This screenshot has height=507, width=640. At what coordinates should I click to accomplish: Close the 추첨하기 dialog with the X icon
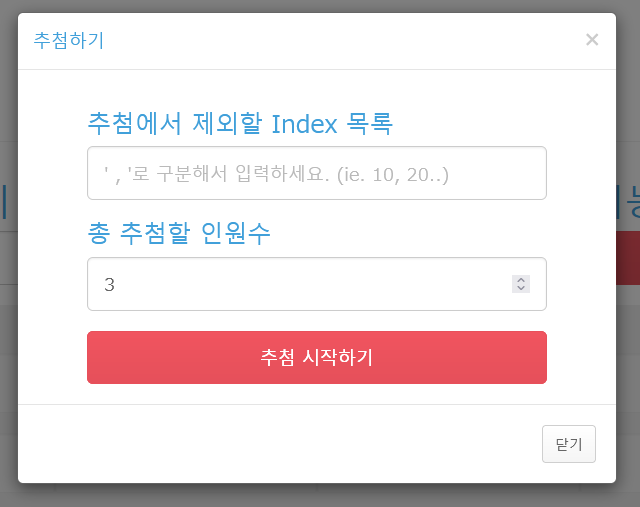(x=592, y=40)
